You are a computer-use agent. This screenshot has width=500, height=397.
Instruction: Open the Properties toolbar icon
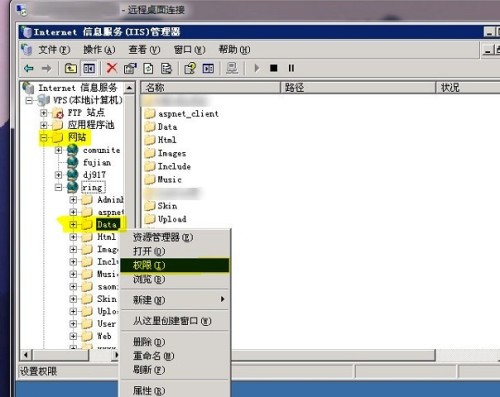[x=130, y=68]
